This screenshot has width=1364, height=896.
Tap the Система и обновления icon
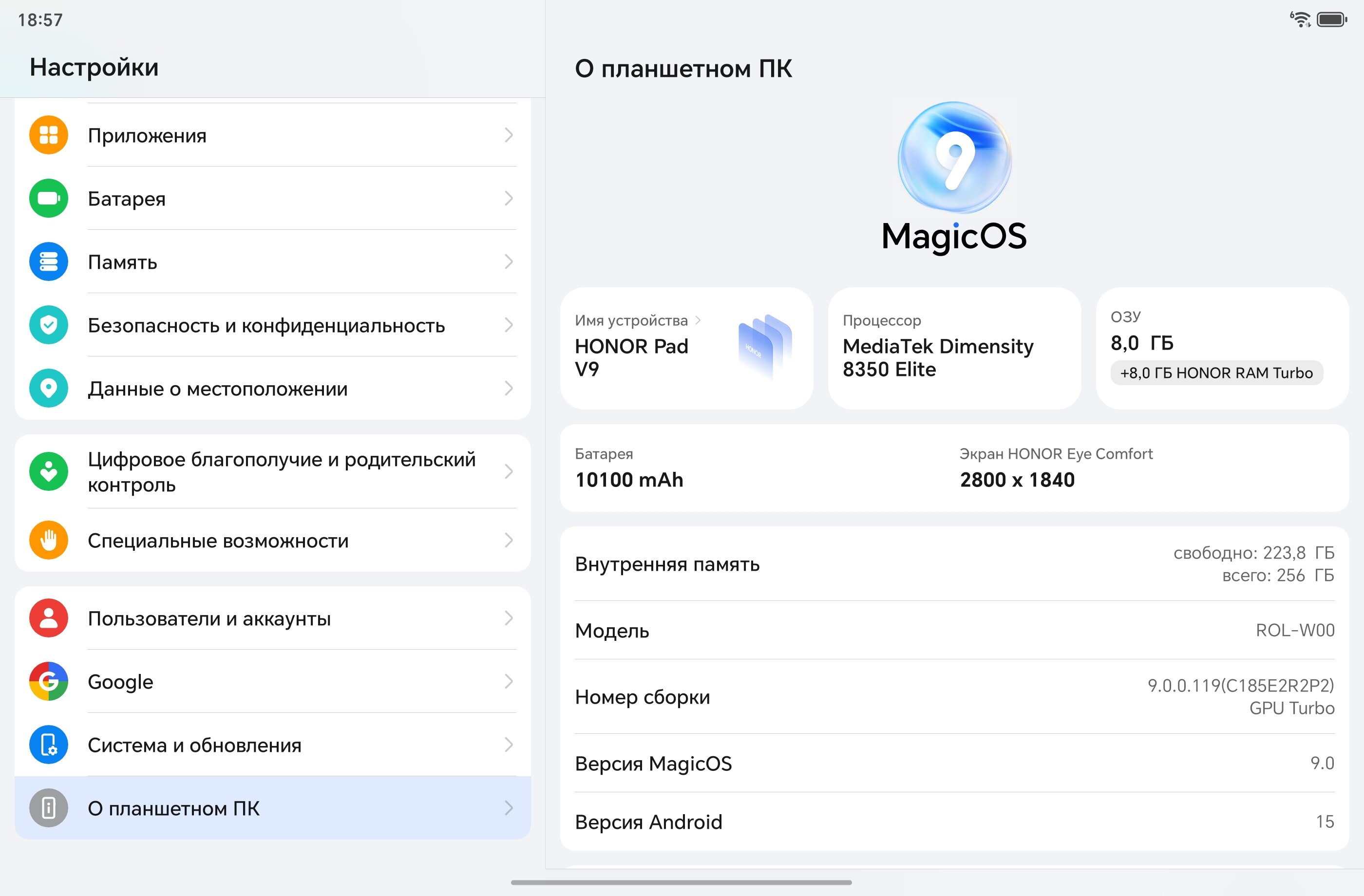point(49,745)
